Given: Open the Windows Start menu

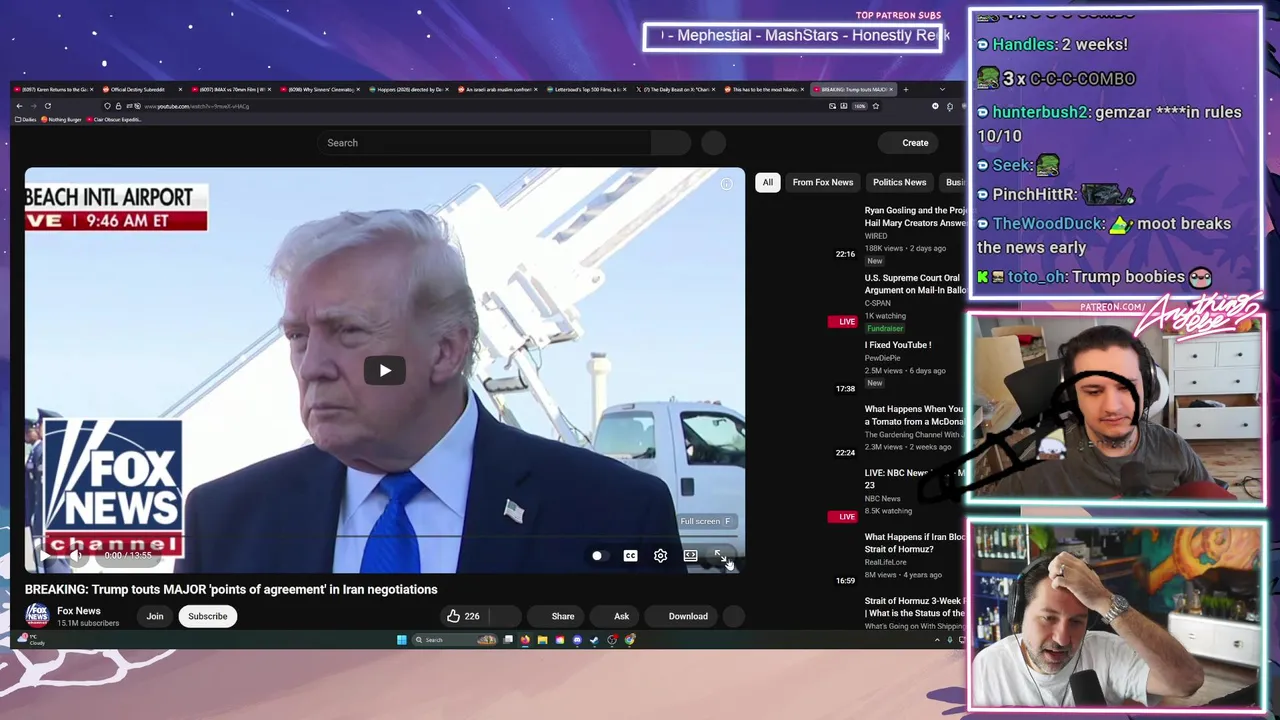Looking at the screenshot, I should 402,640.
